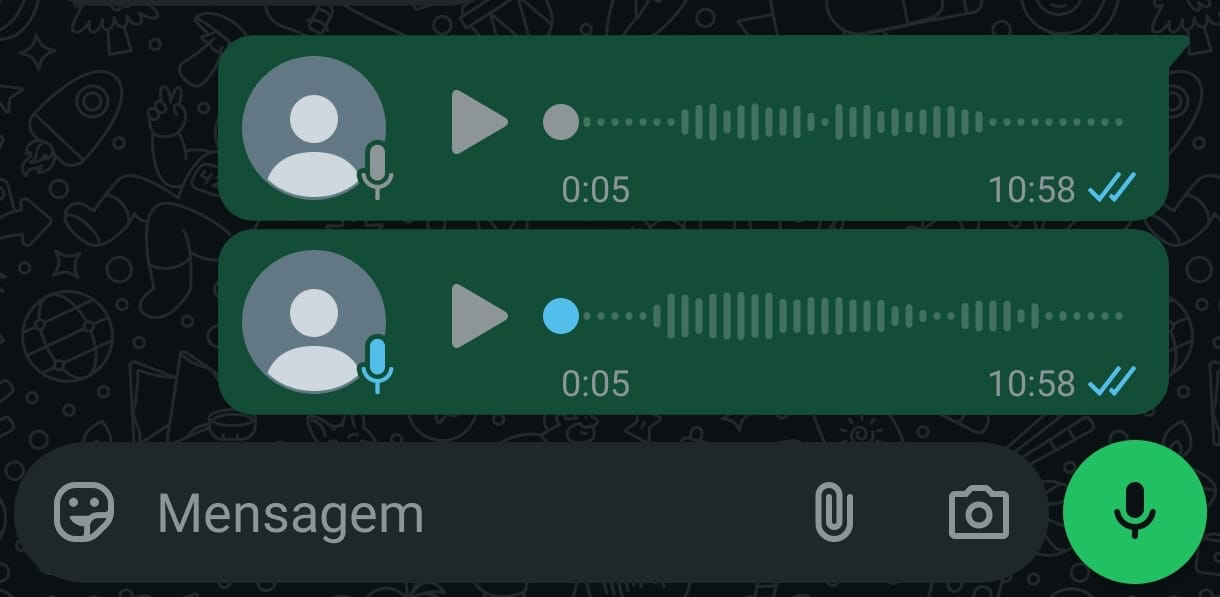The height and width of the screenshot is (597, 1220).
Task: Click the gray microphone badge on first avatar
Action: click(376, 170)
